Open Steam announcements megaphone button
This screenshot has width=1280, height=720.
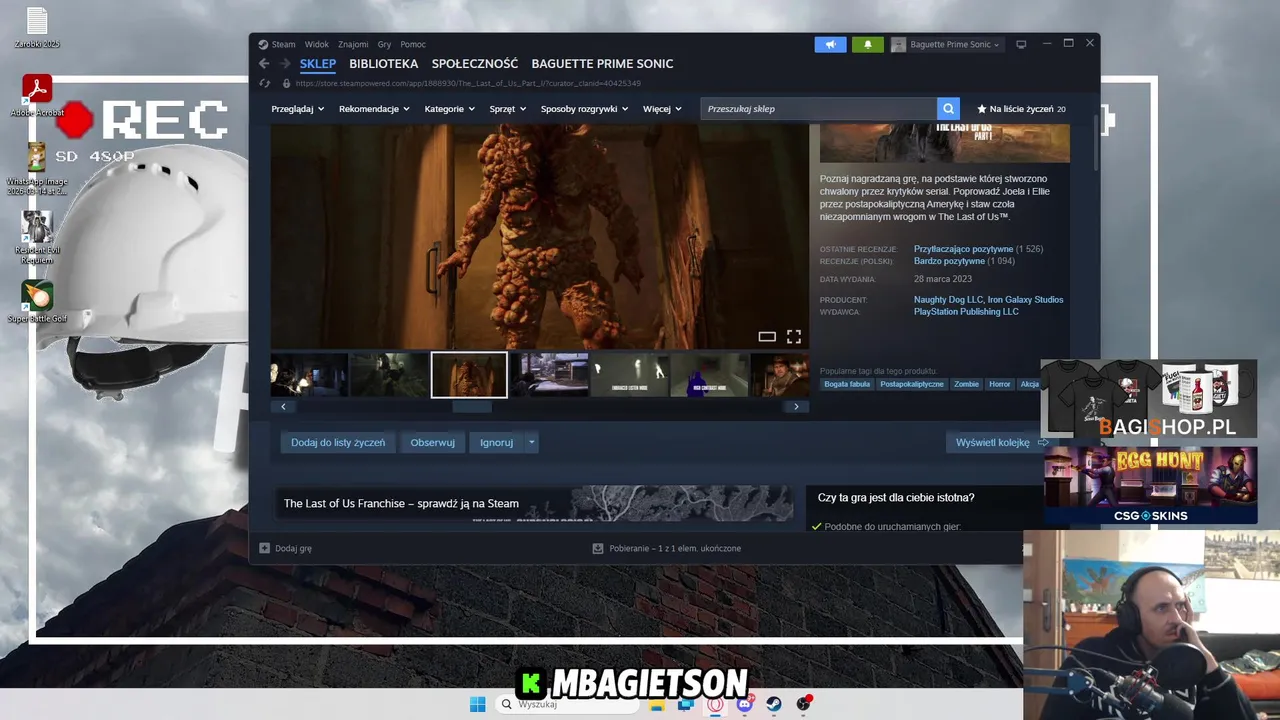(x=830, y=44)
